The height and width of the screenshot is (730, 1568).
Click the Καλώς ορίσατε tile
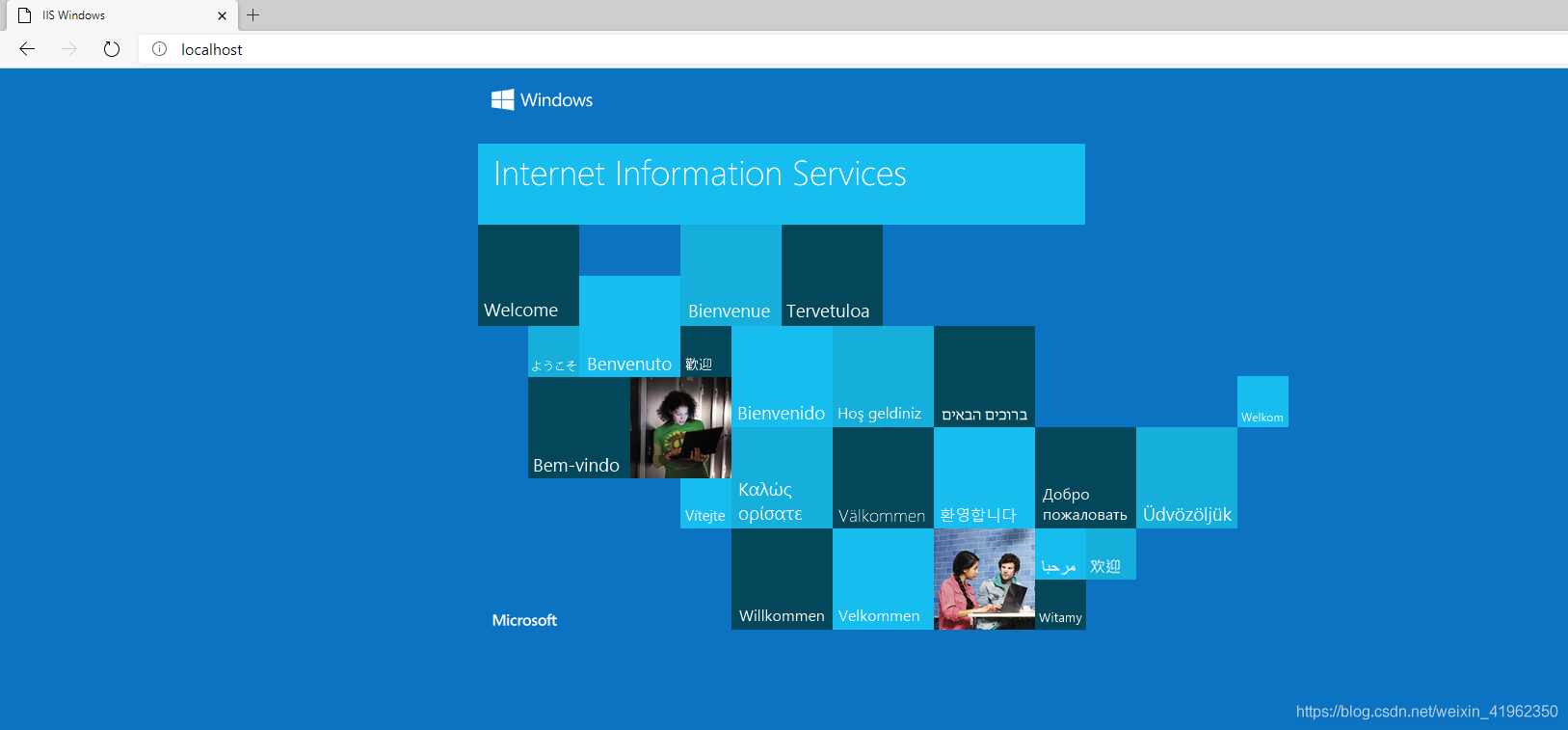click(782, 477)
